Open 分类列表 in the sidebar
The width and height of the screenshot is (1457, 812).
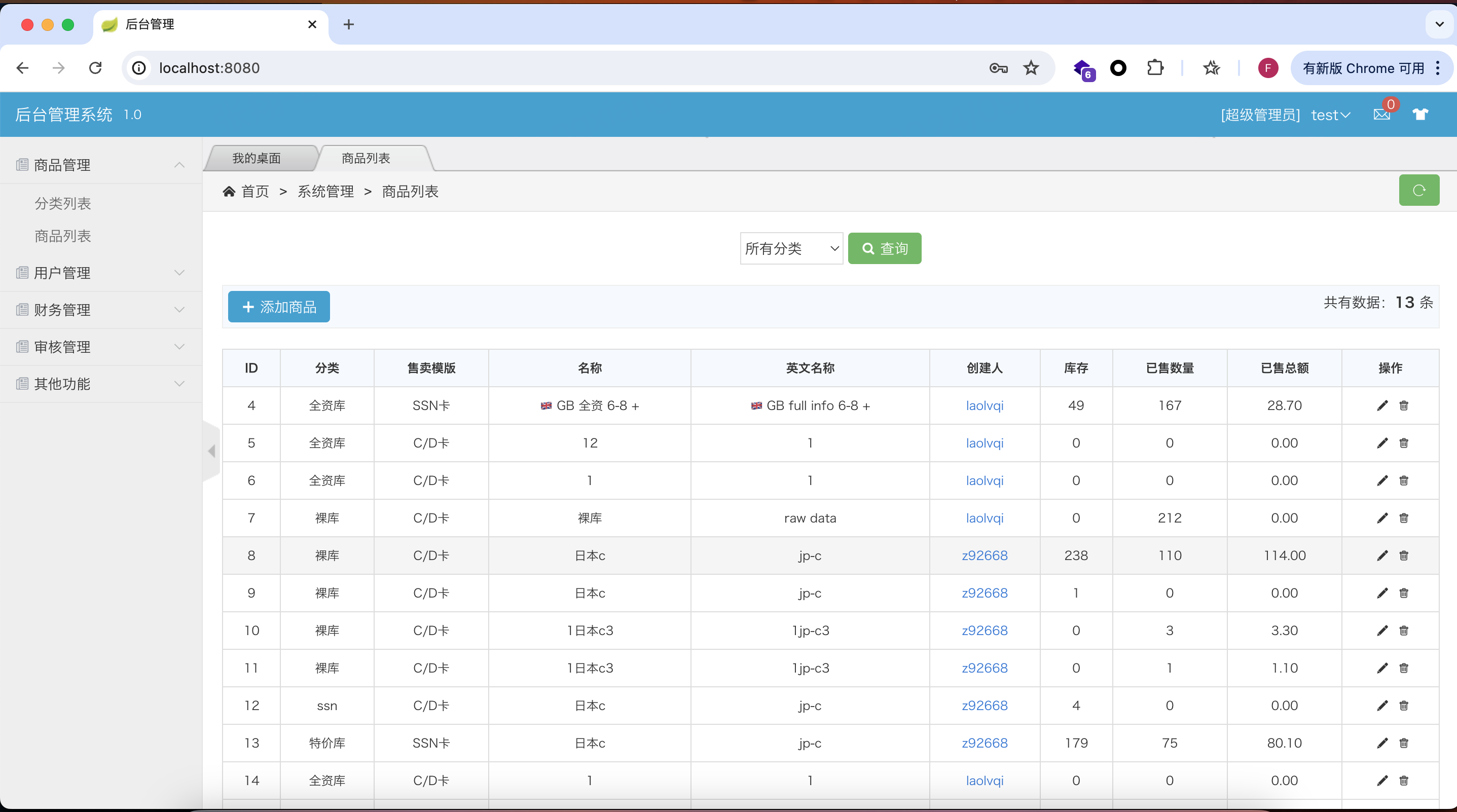63,204
